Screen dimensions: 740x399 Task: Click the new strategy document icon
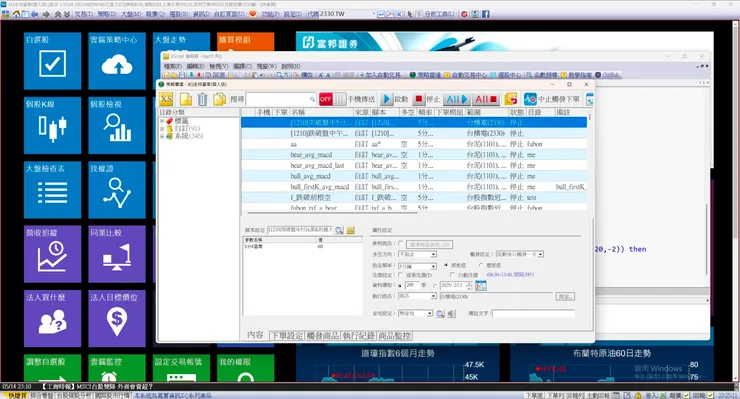coord(185,99)
